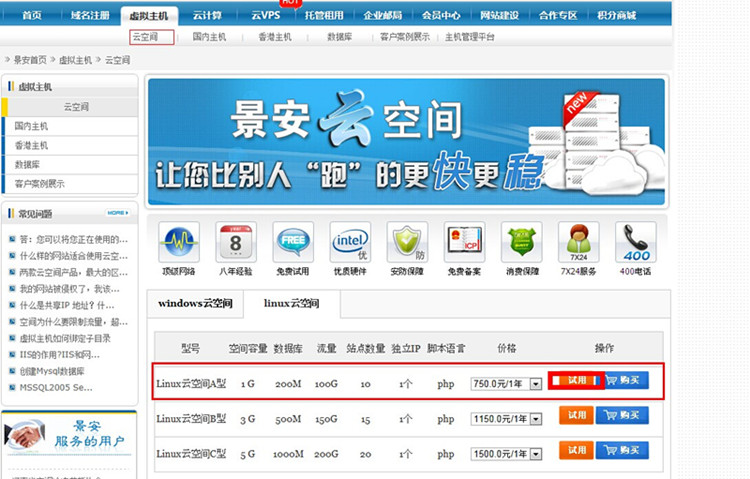Image resolution: width=750 pixels, height=479 pixels.
Task: Click 香港主机 in the left sidebar
Action: point(31,145)
